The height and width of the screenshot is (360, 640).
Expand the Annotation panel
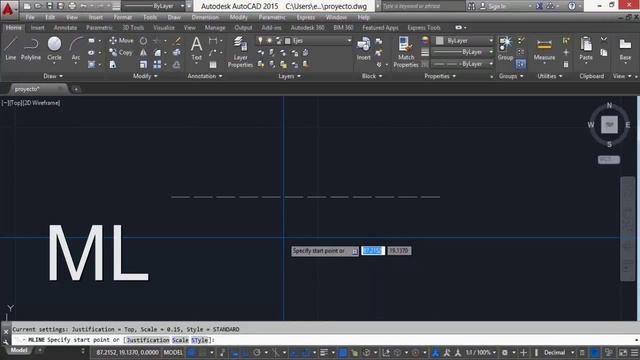[205, 76]
